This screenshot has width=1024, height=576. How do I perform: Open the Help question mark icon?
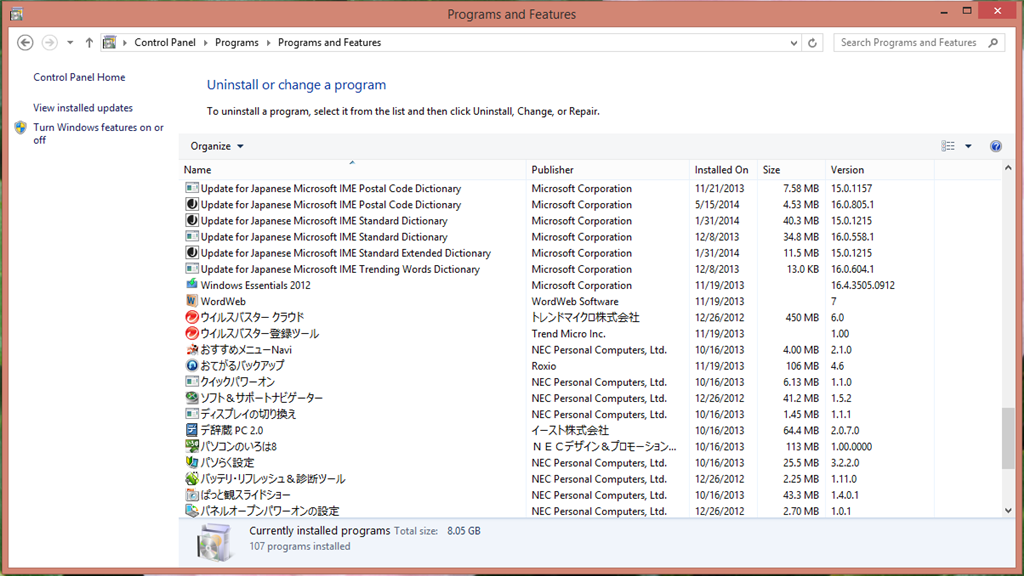click(x=995, y=146)
